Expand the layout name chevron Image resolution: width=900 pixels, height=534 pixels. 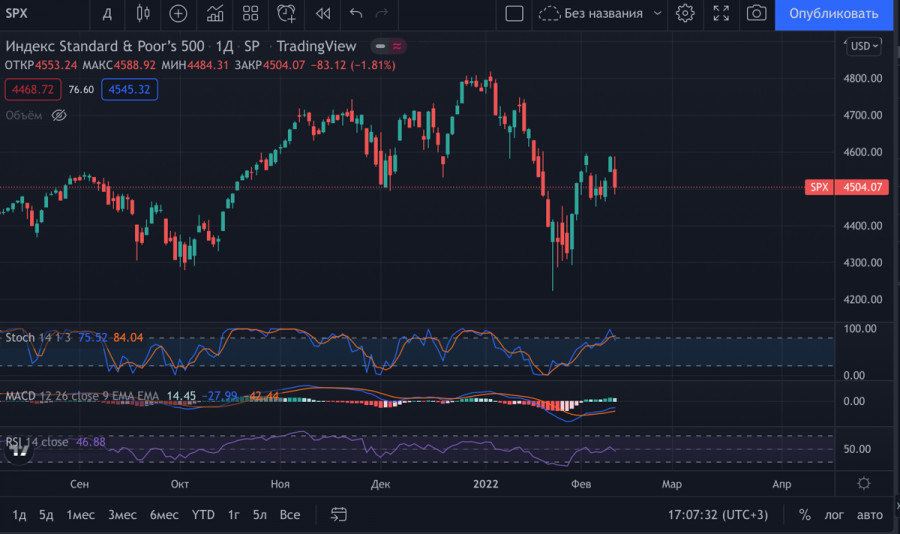point(657,13)
